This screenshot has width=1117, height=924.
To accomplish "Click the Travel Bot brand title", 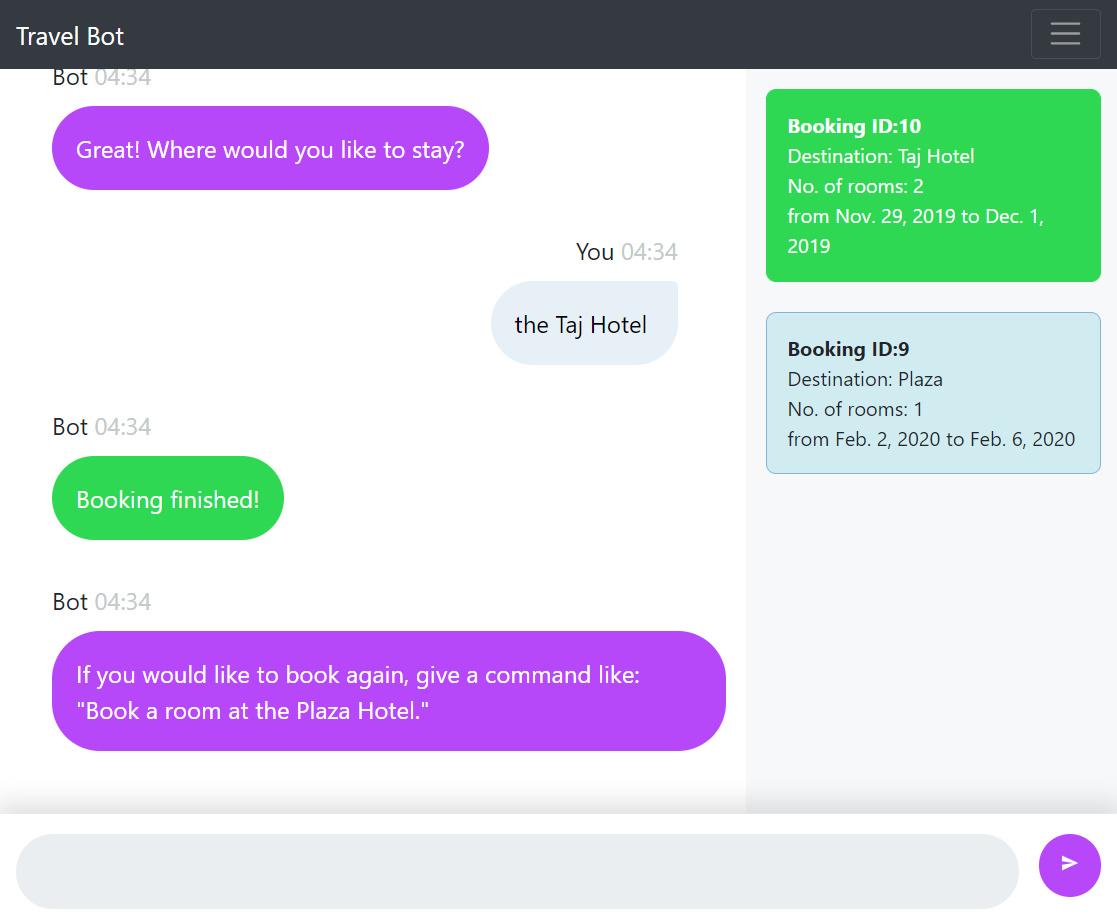I will (70, 36).
